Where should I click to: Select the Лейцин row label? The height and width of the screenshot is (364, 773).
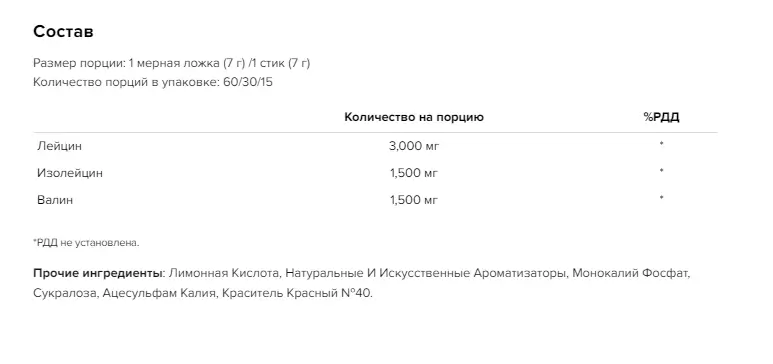[x=59, y=146]
